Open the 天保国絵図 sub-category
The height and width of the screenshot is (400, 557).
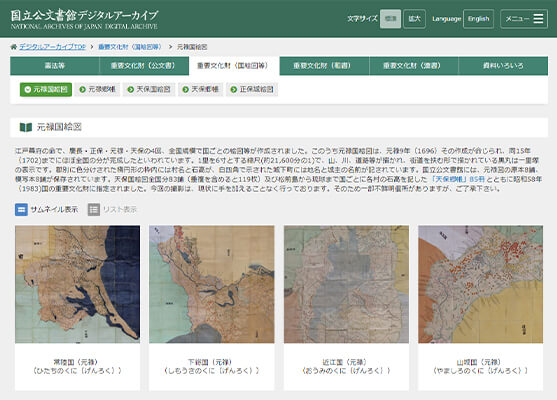point(149,90)
